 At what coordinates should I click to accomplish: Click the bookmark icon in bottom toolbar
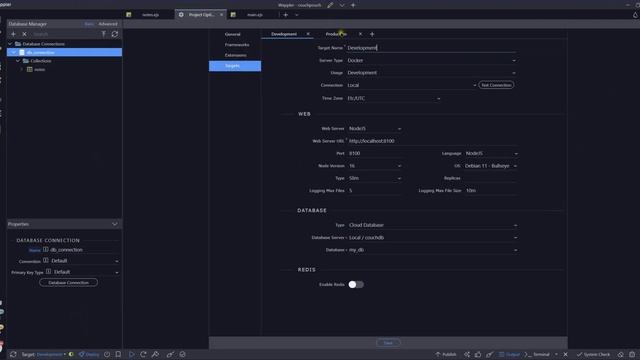118,354
